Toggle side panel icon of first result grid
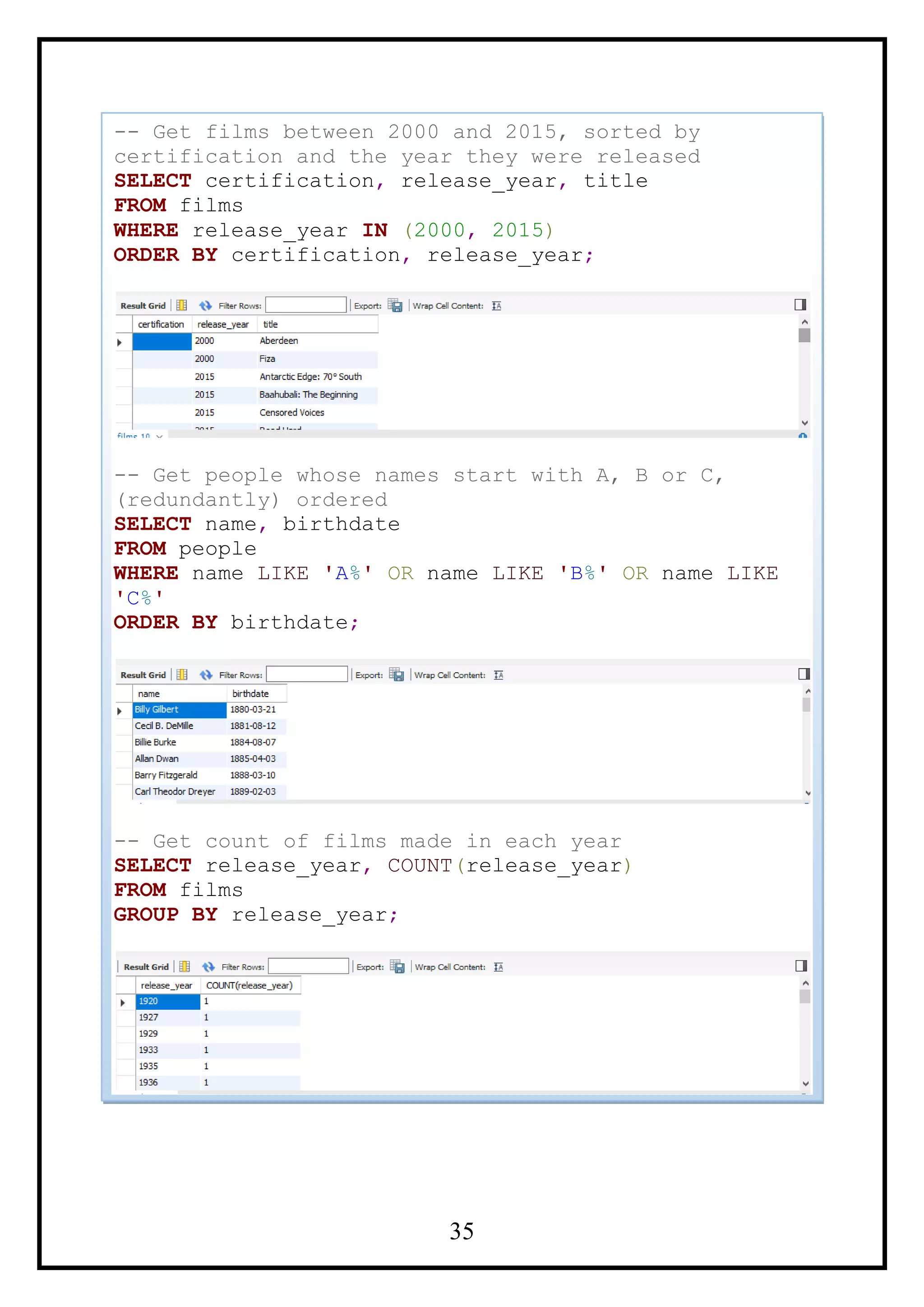This screenshot has height=1307, width=924. (800, 305)
